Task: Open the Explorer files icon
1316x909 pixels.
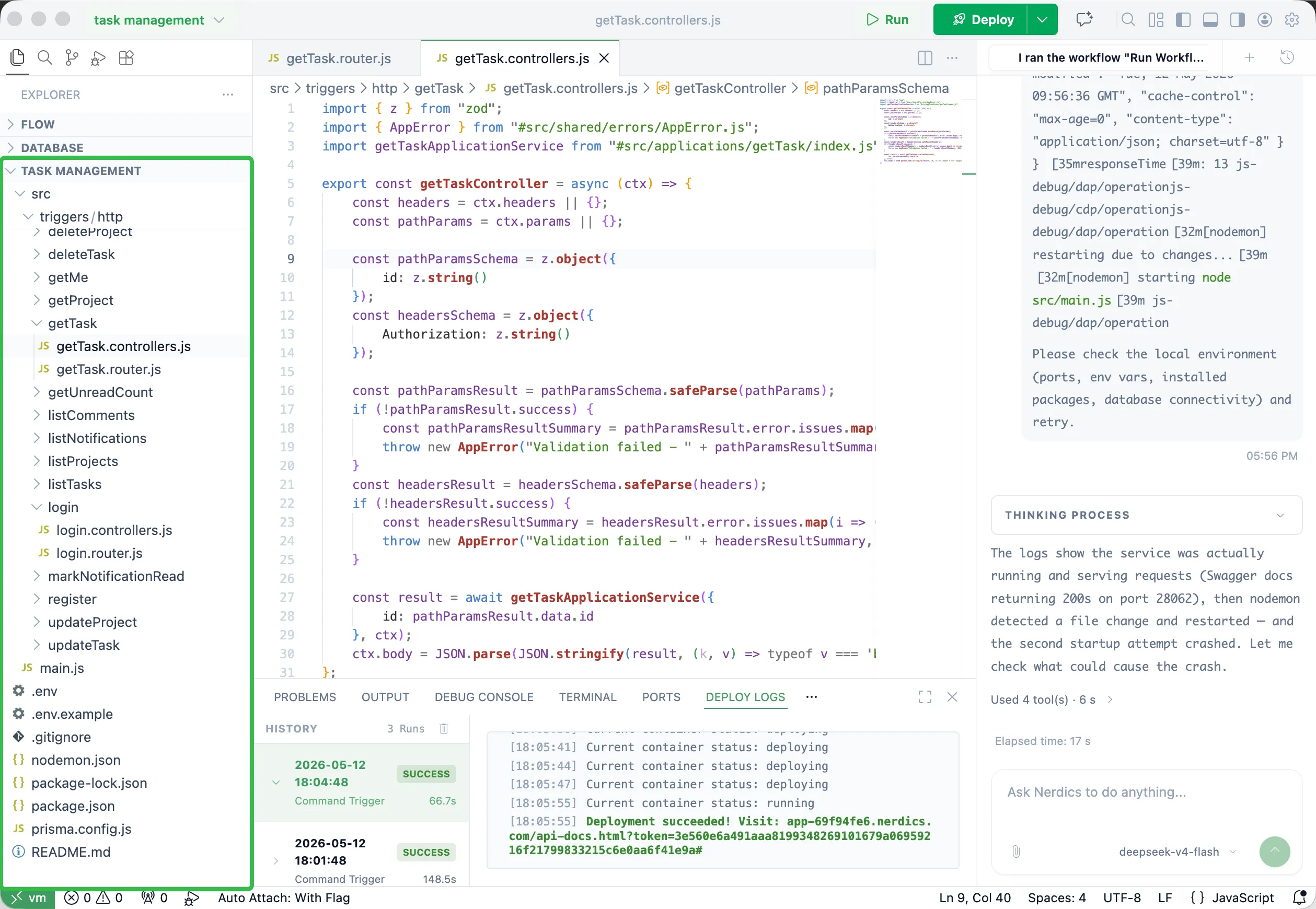Action: coord(18,57)
